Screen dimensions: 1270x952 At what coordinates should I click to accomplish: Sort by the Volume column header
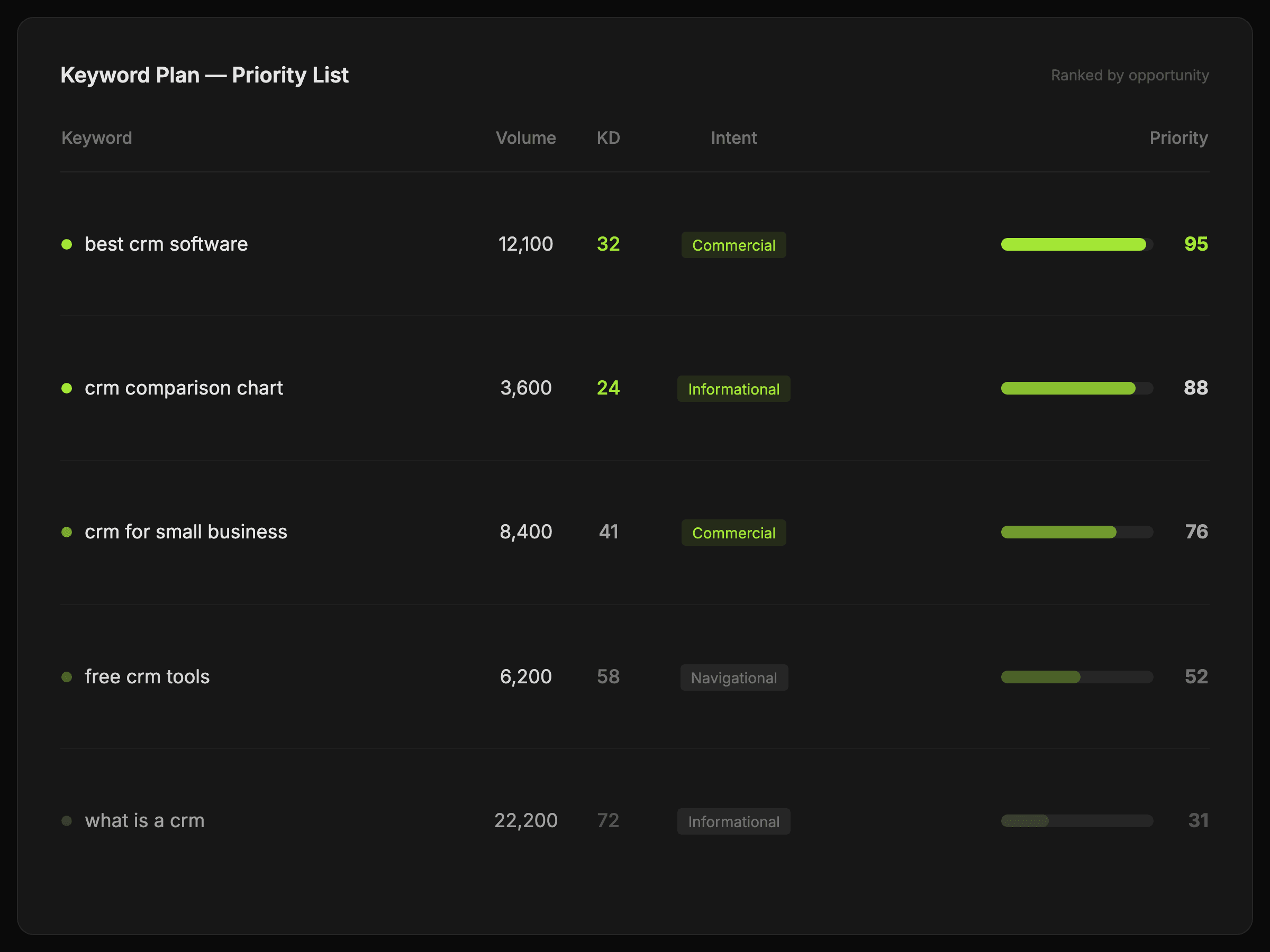(525, 138)
